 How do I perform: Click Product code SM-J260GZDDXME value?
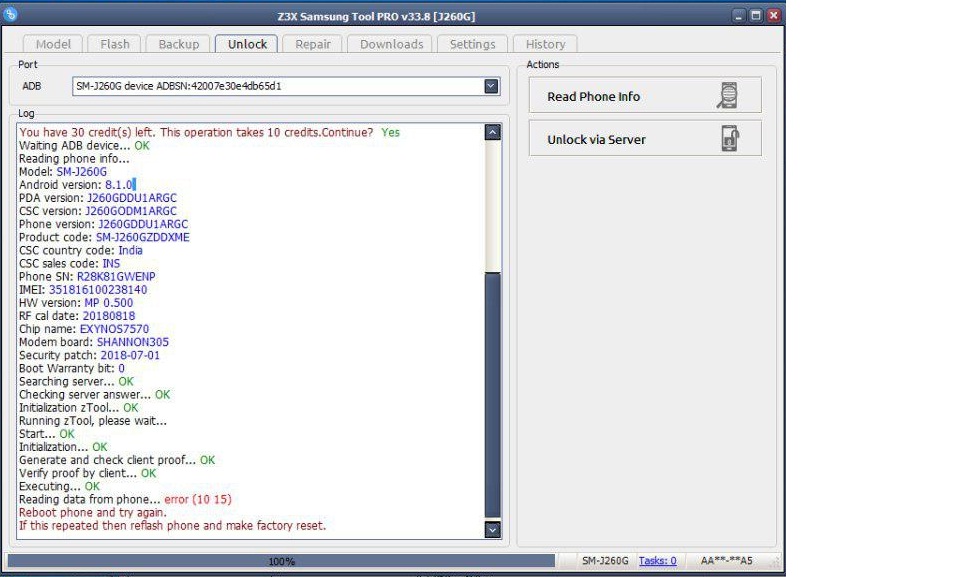pos(143,237)
